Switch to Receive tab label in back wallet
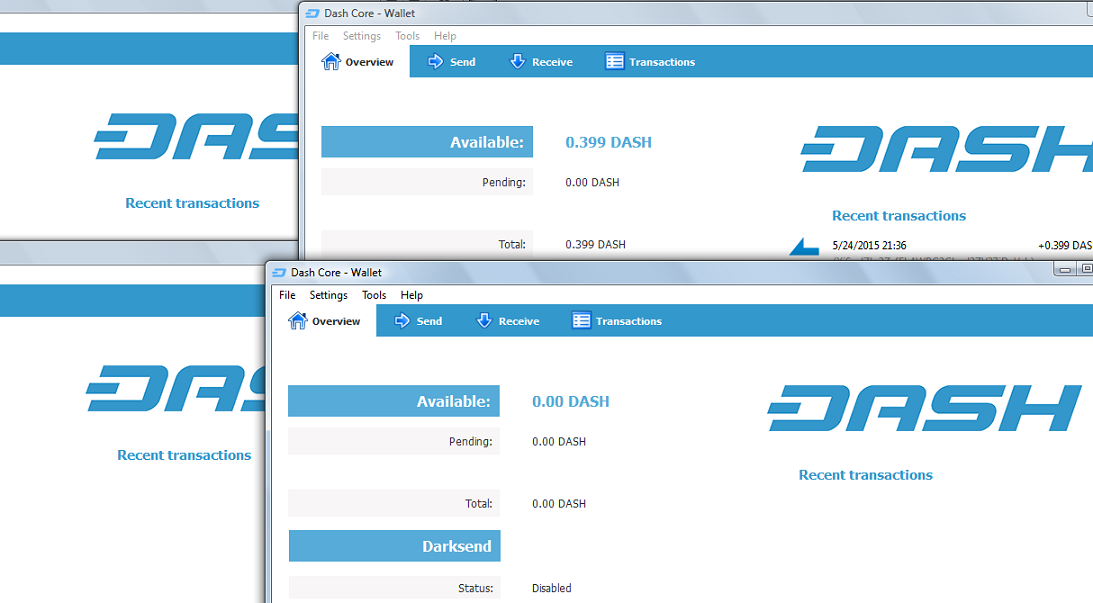The height and width of the screenshot is (603, 1093). coord(552,62)
